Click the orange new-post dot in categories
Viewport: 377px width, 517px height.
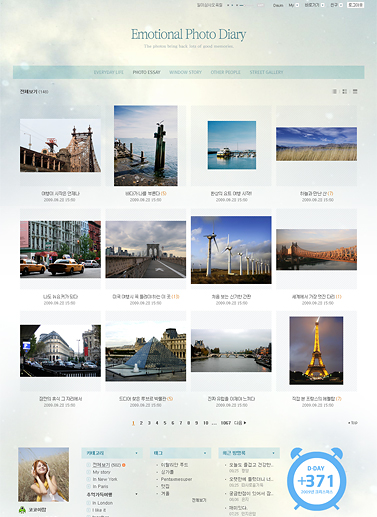pyautogui.click(x=124, y=465)
